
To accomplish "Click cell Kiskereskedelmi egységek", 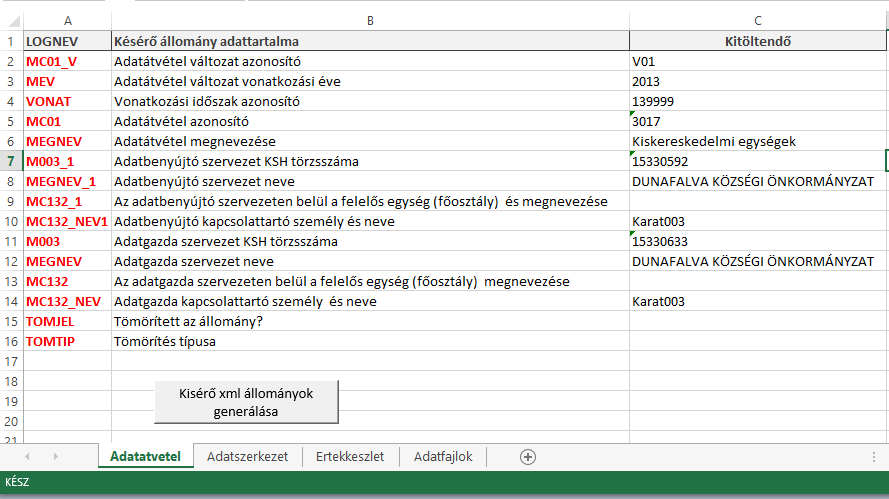I will 757,141.
